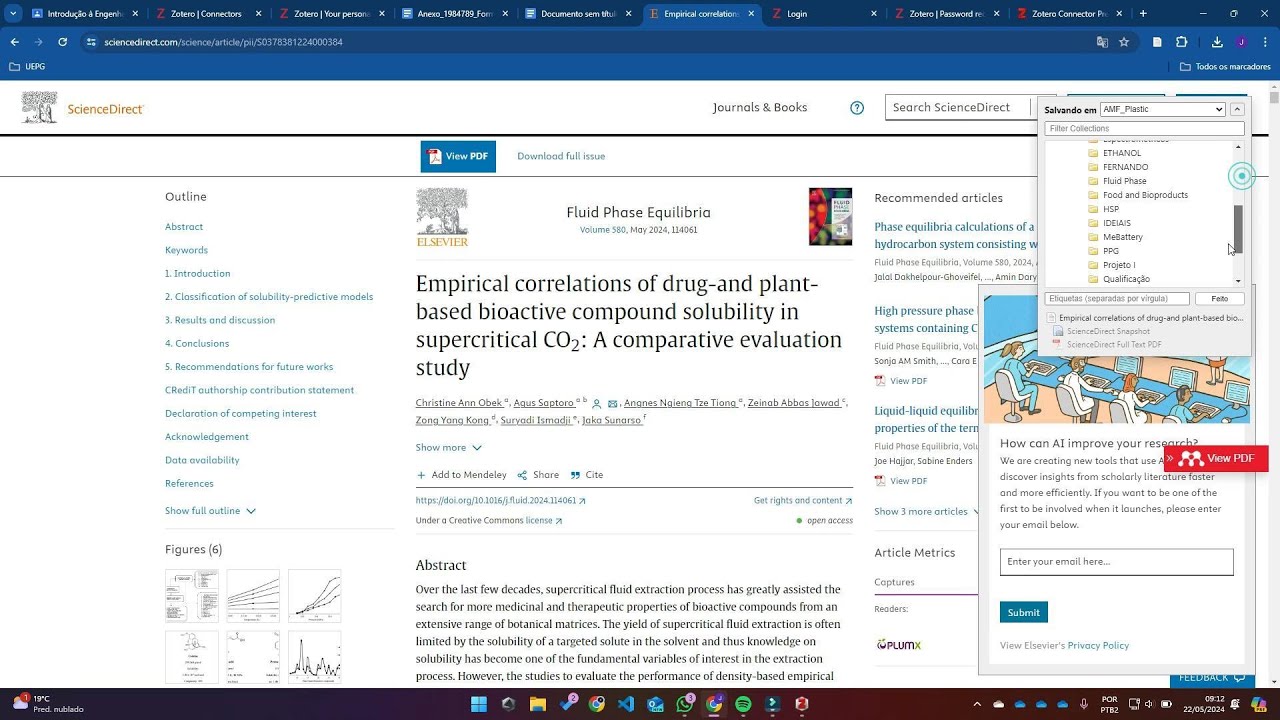The height and width of the screenshot is (720, 1280).
Task: Open Spotify from the taskbar
Action: coord(743,704)
